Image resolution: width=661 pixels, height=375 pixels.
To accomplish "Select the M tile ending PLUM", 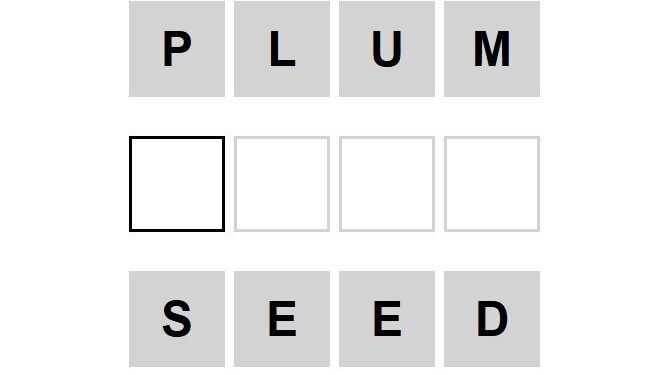I will (492, 49).
